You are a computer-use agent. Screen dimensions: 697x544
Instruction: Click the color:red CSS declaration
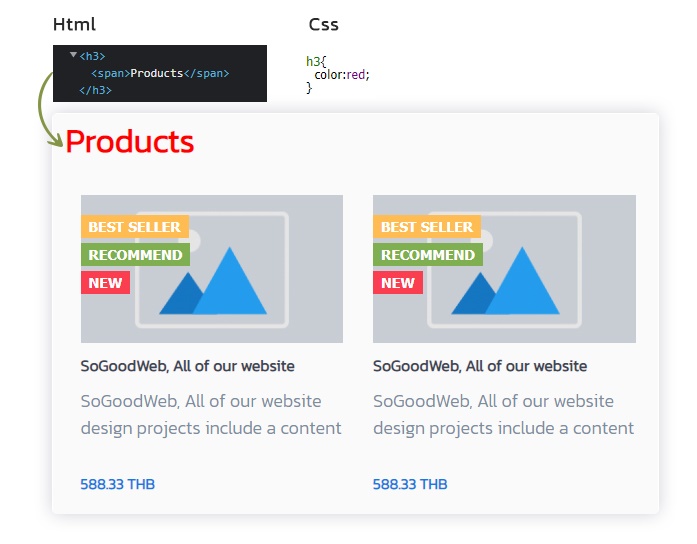pyautogui.click(x=342, y=74)
